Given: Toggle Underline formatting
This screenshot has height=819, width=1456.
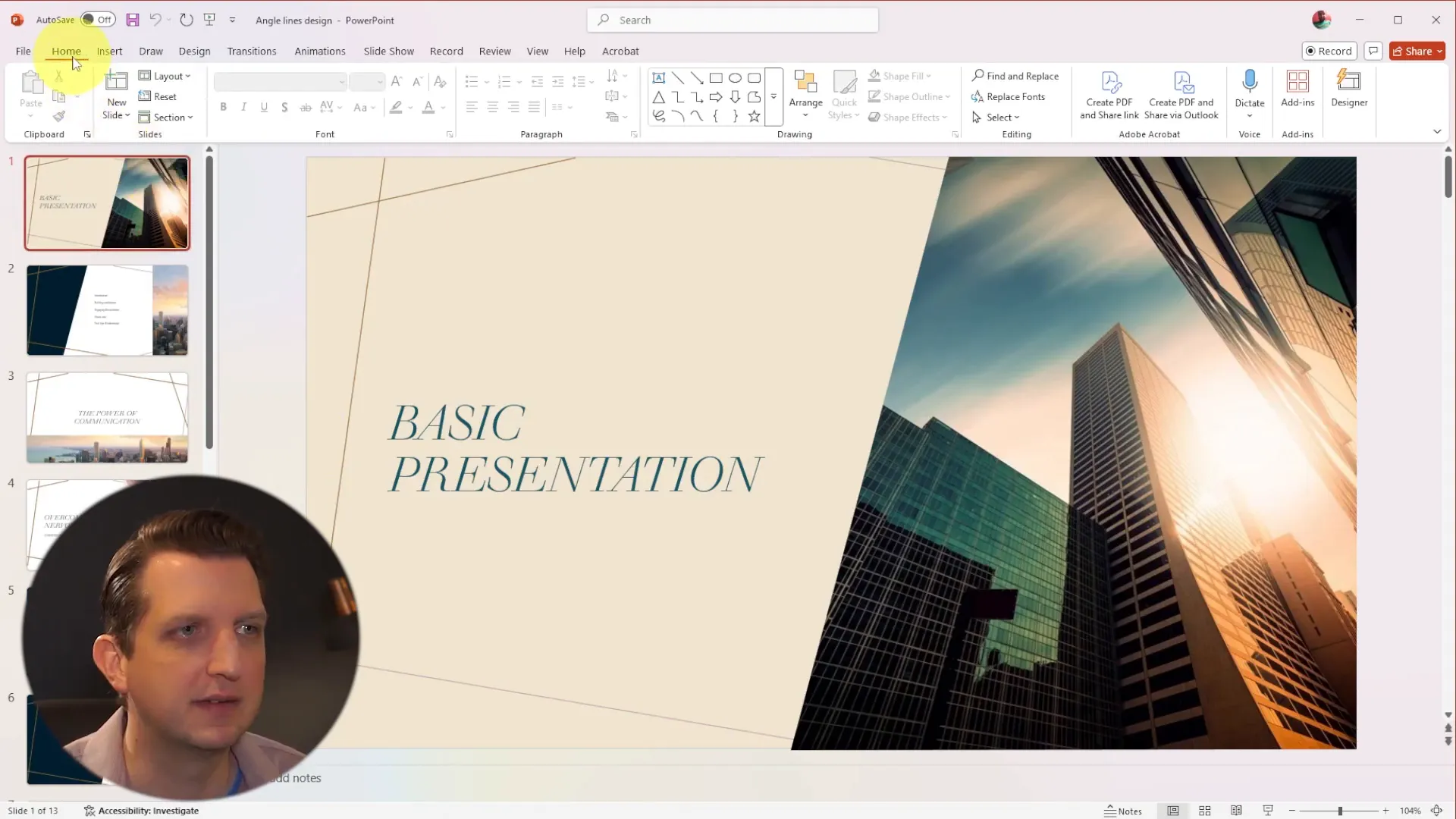Looking at the screenshot, I should 264,107.
